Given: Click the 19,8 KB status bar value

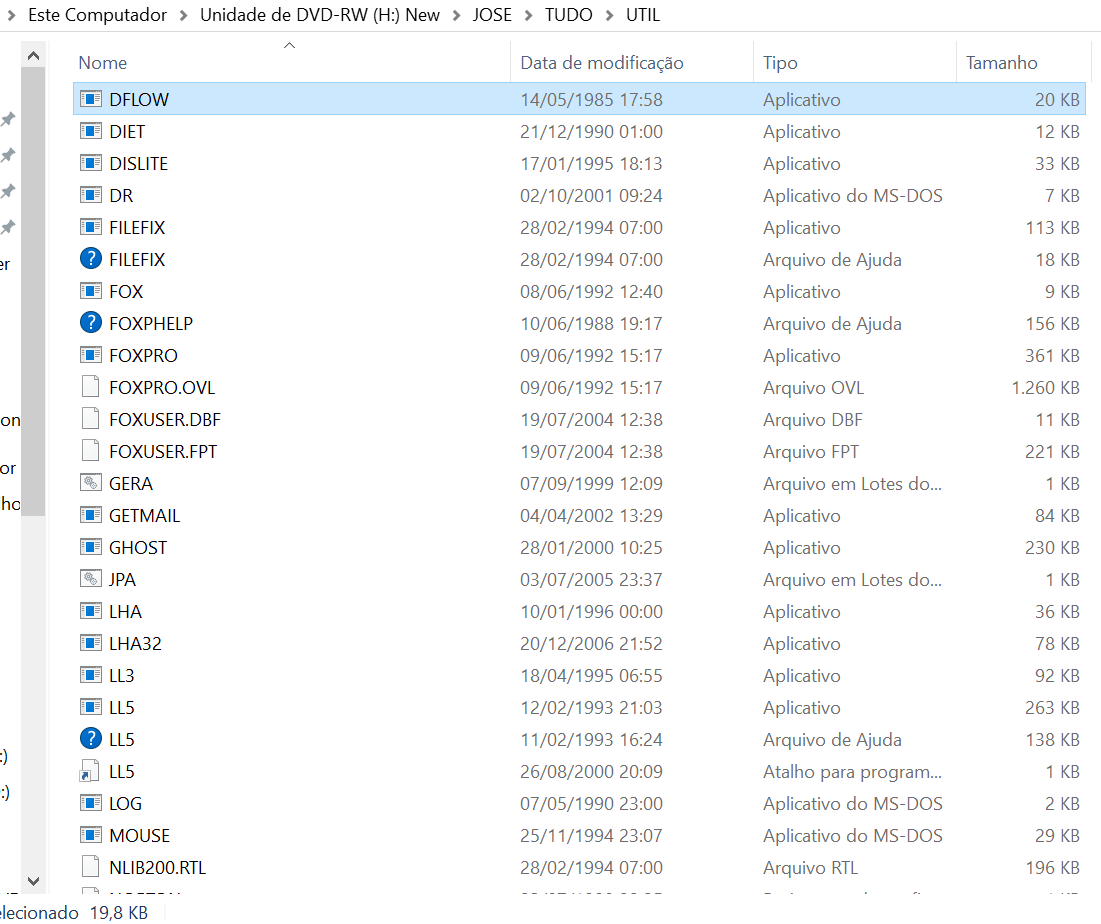Looking at the screenshot, I should (x=119, y=912).
